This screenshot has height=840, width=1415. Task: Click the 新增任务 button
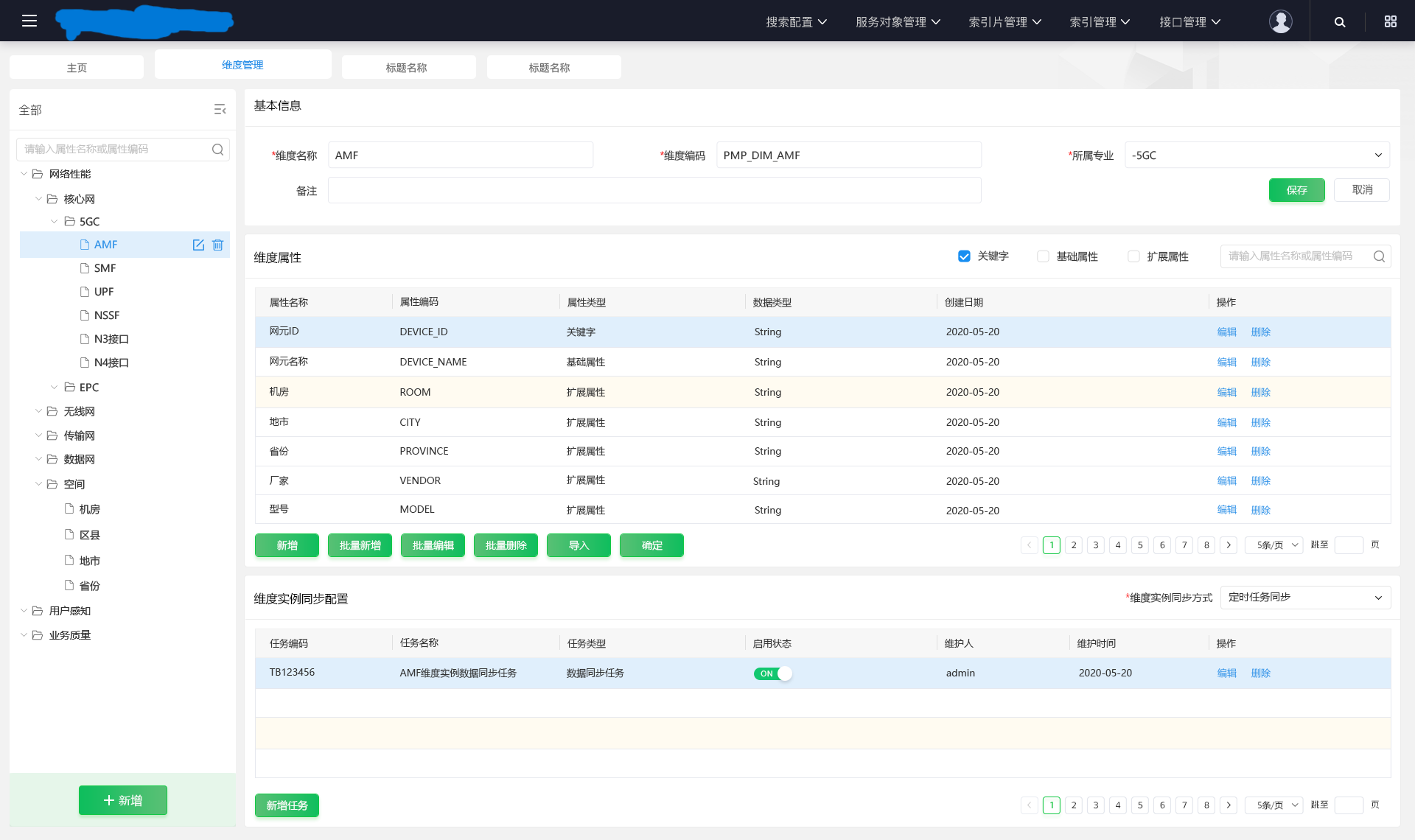[x=287, y=805]
